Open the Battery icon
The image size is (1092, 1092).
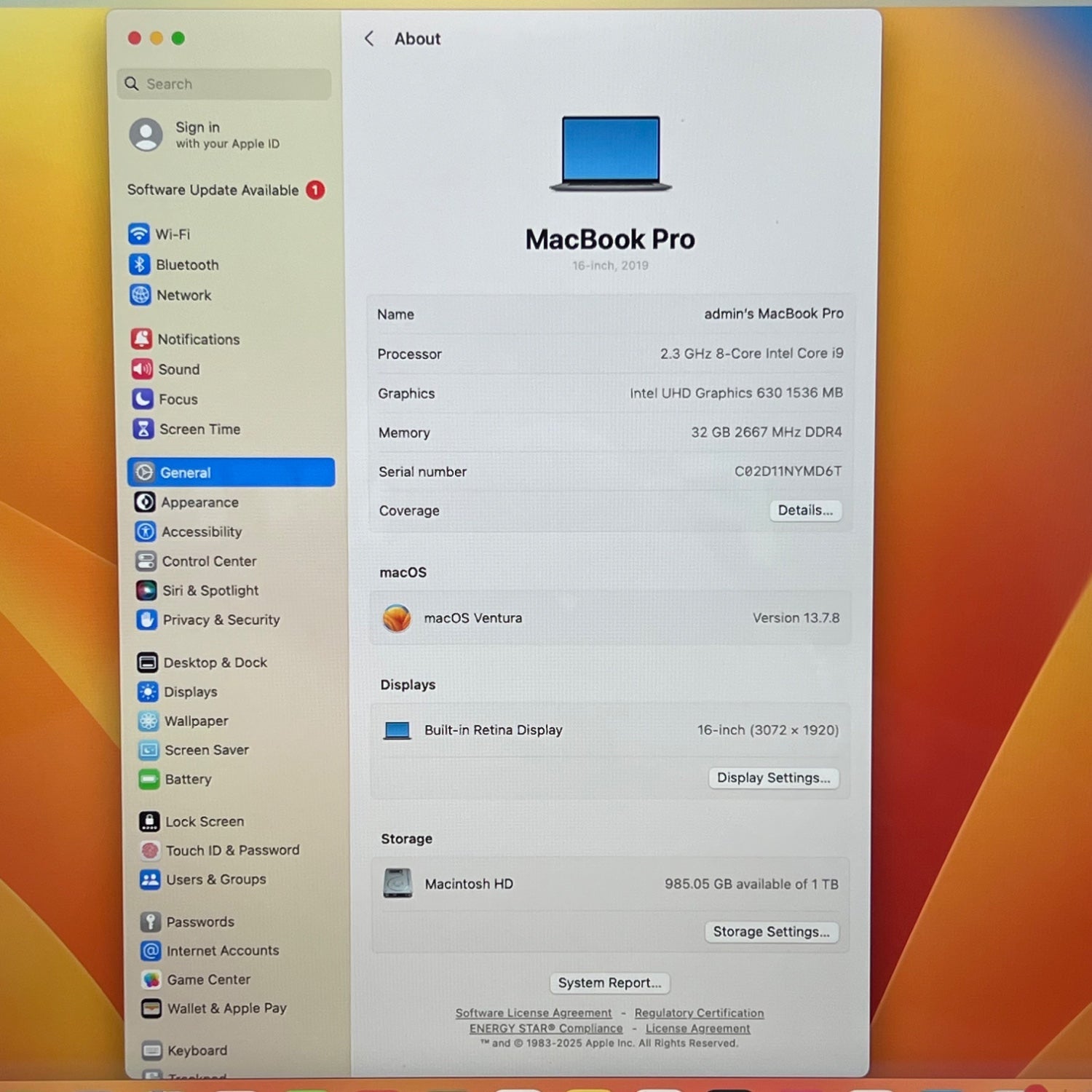149,779
